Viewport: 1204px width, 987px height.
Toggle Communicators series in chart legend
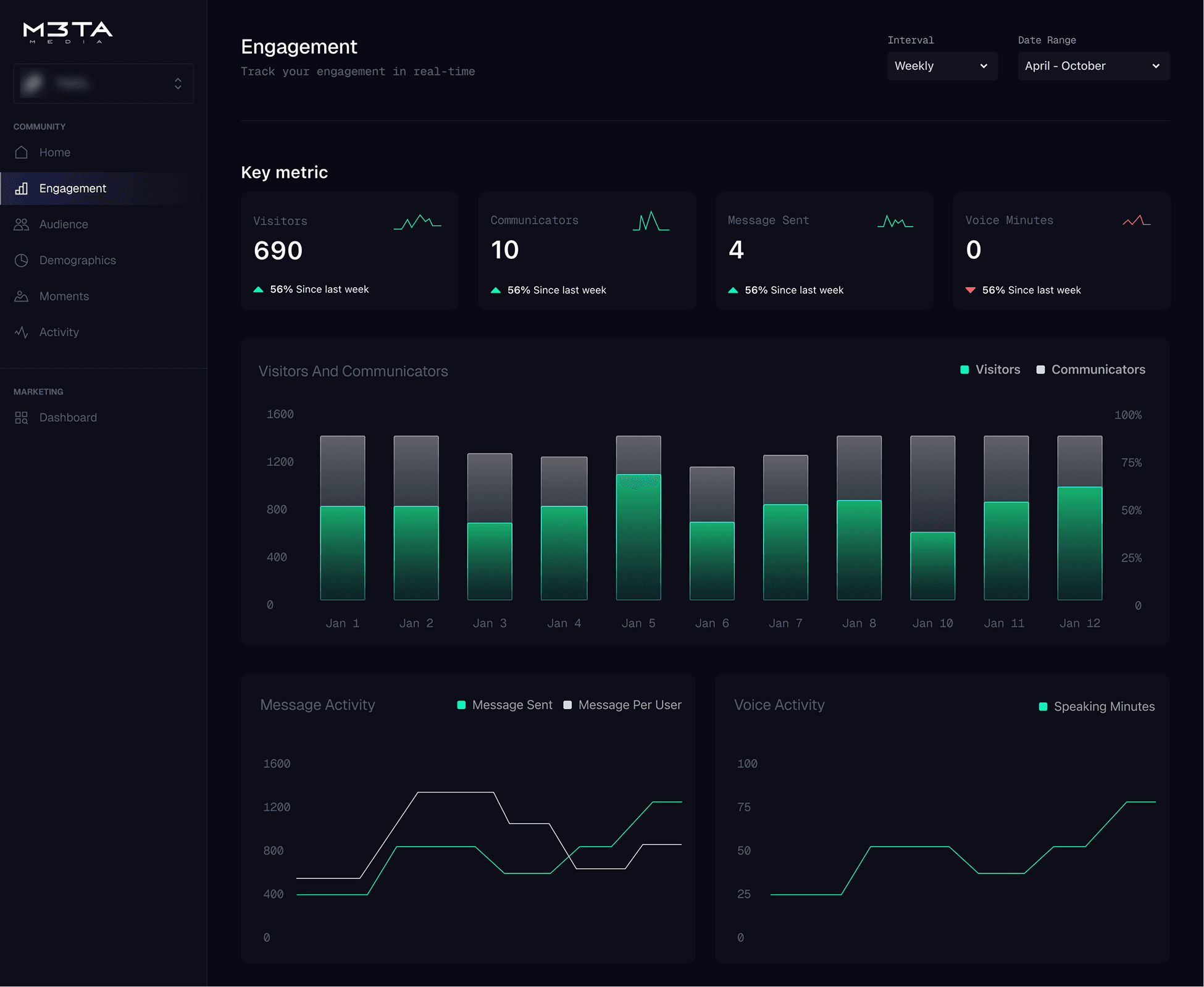[1091, 369]
